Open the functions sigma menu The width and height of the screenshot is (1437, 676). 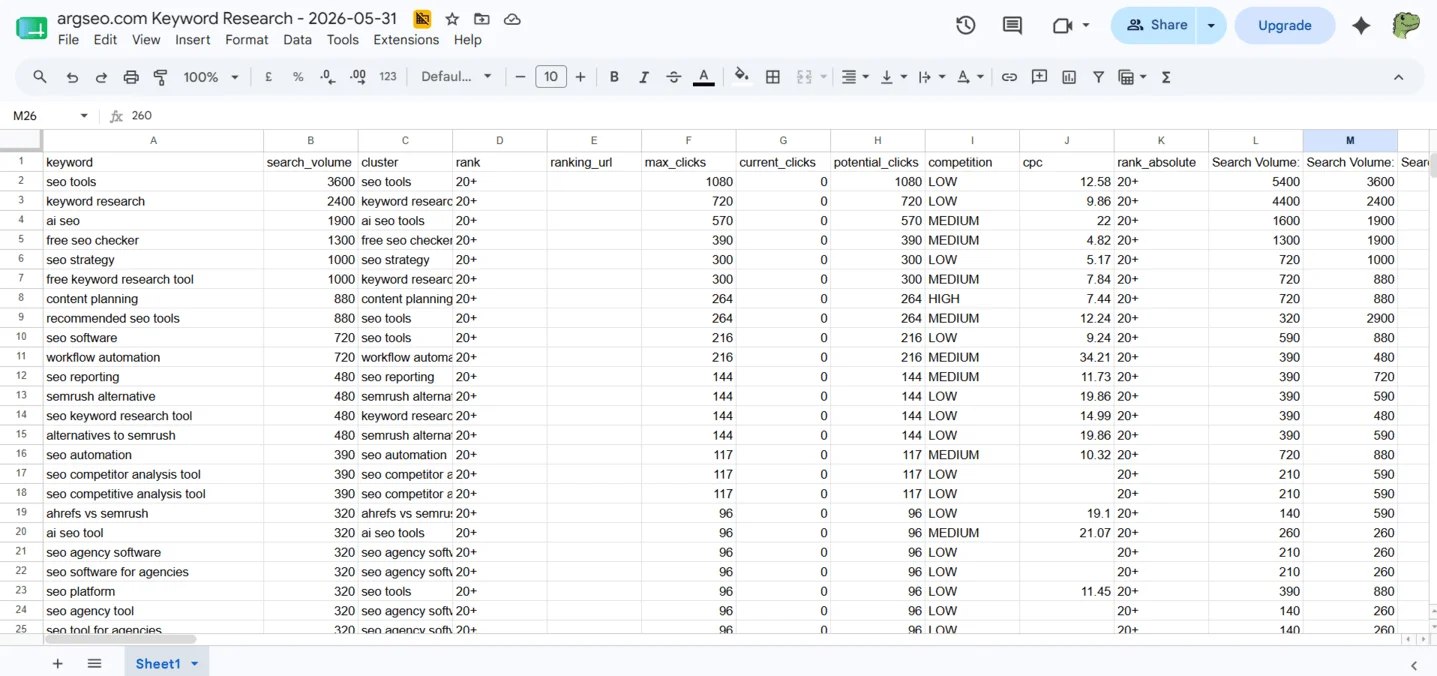pyautogui.click(x=1166, y=77)
